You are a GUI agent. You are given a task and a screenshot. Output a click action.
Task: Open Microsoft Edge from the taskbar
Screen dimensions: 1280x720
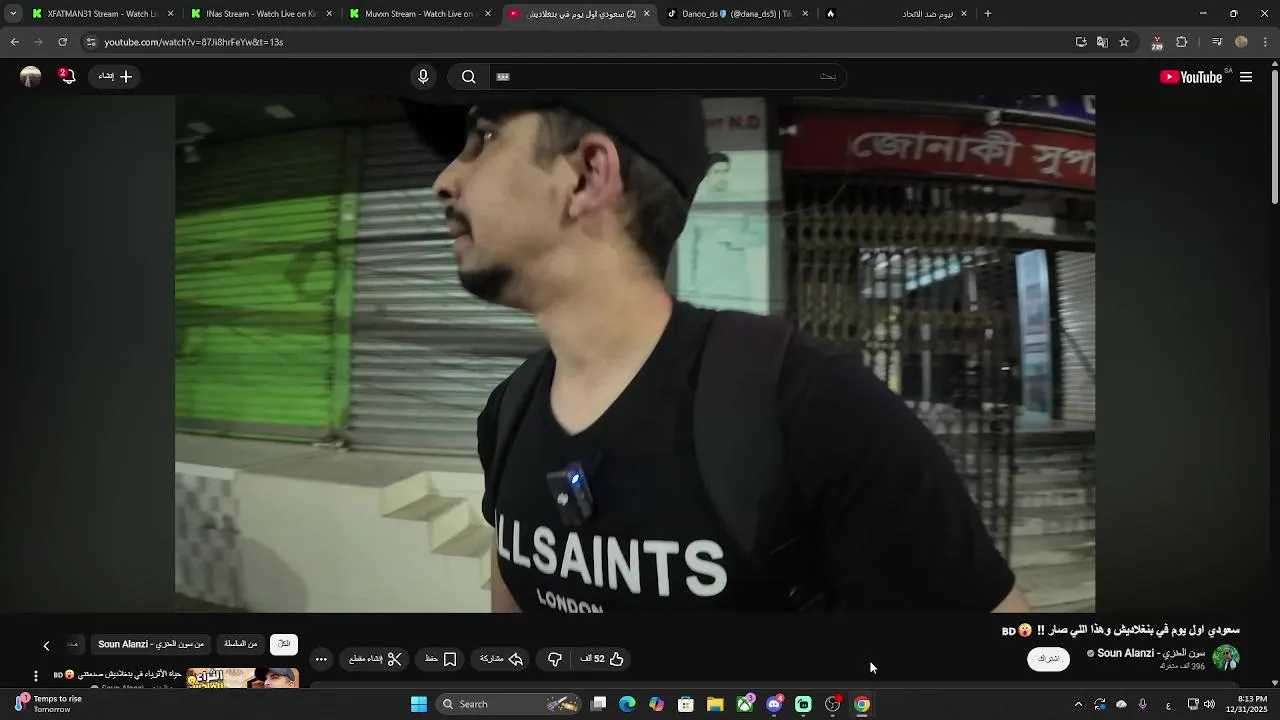(627, 704)
